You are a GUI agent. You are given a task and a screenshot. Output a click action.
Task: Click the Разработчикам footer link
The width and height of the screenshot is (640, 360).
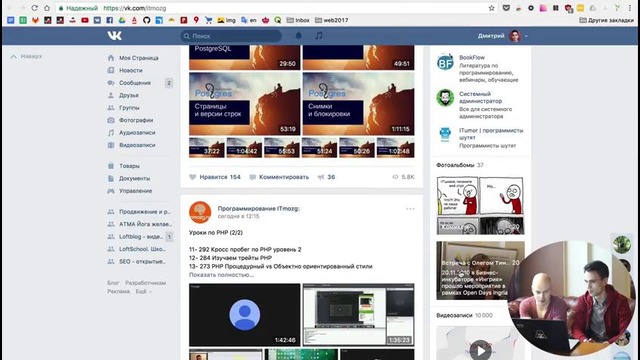[x=145, y=283]
